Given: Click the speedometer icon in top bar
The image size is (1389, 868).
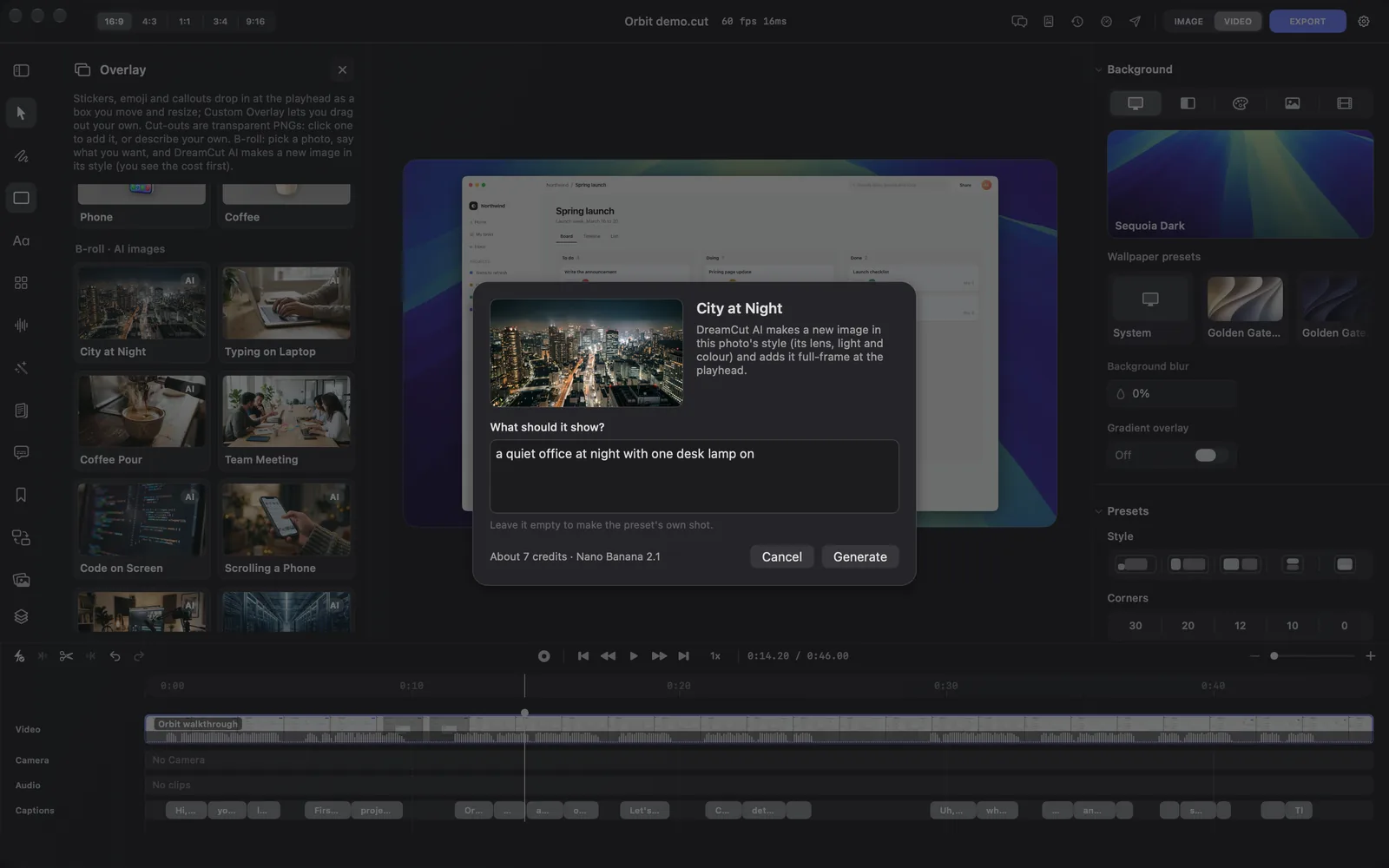Looking at the screenshot, I should pyautogui.click(x=1106, y=22).
